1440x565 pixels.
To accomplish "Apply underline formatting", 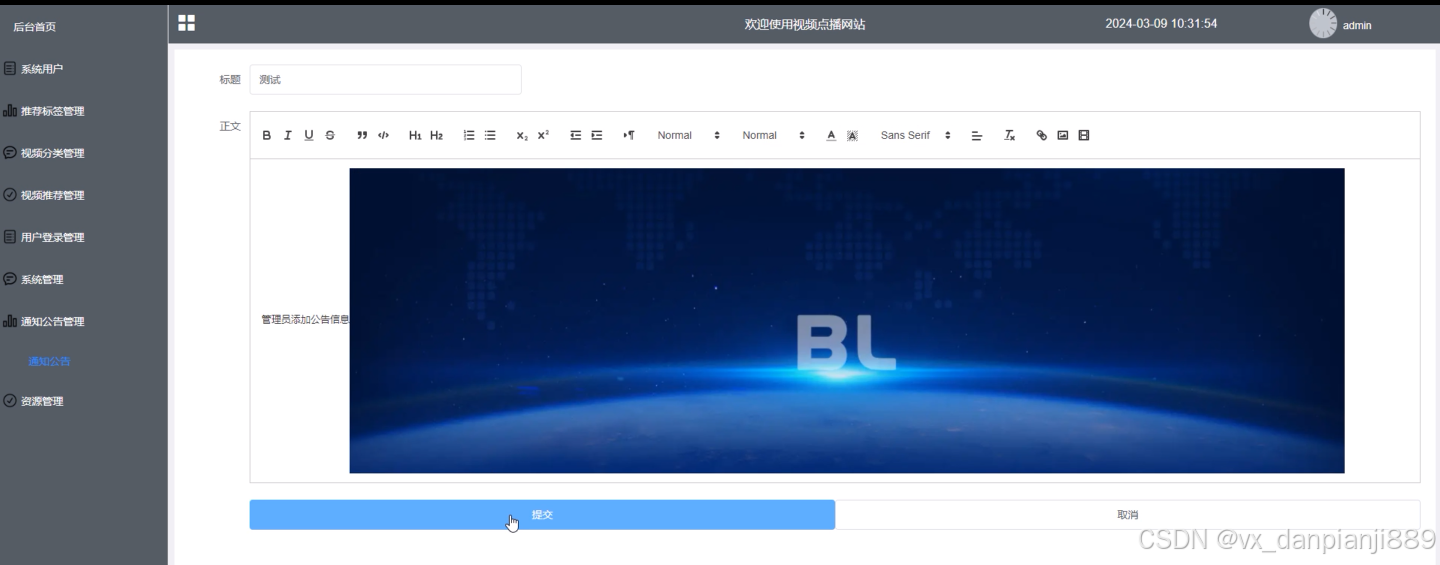I will 309,135.
